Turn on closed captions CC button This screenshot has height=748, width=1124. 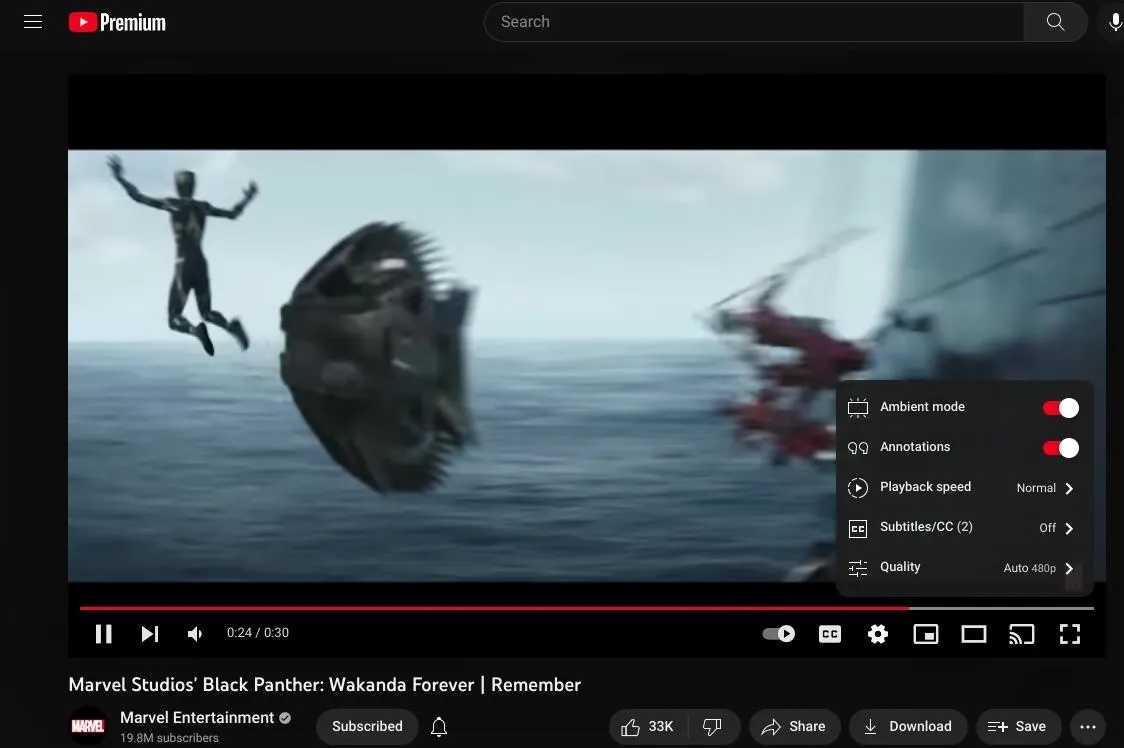pyautogui.click(x=829, y=634)
